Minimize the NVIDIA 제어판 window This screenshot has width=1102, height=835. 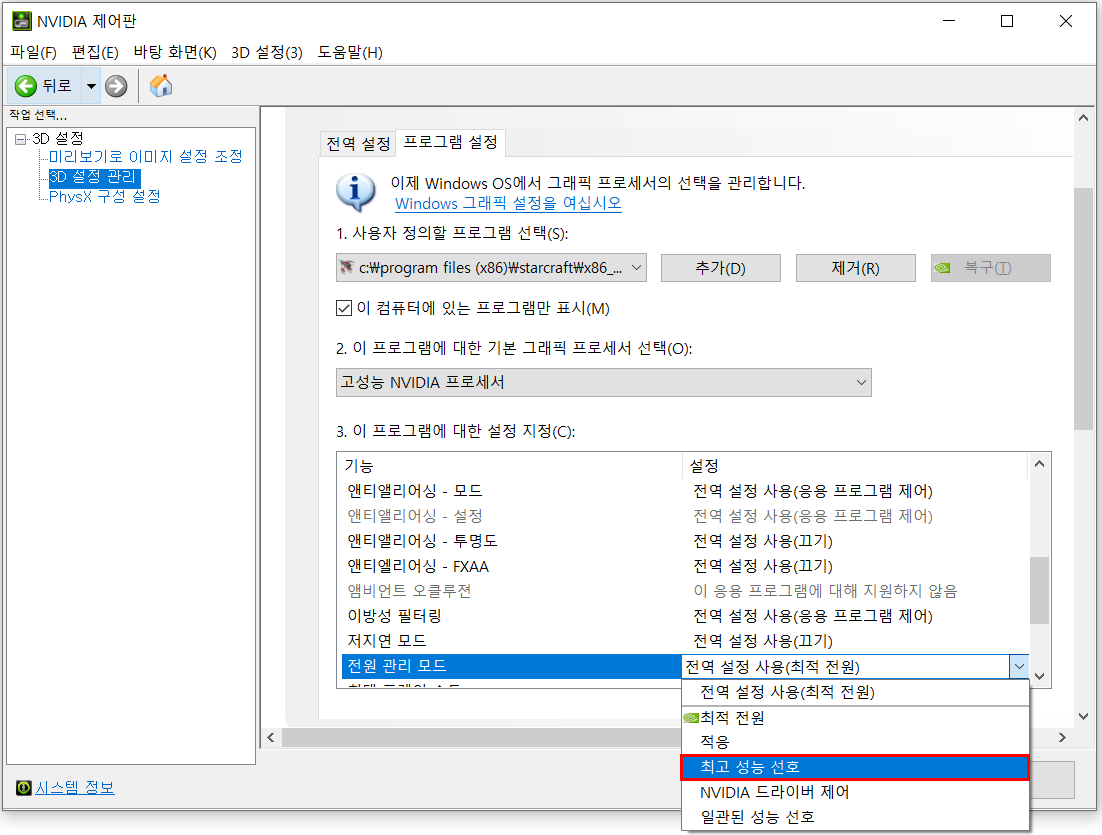point(949,21)
